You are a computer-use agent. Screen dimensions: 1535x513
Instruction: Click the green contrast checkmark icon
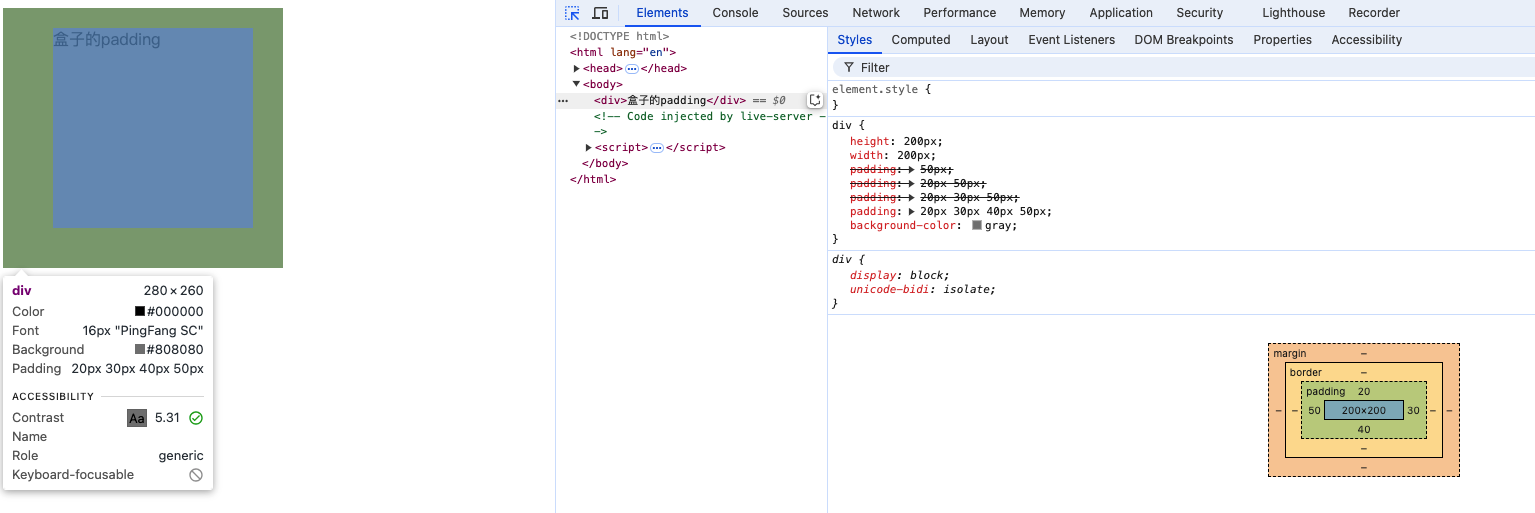pyautogui.click(x=196, y=418)
